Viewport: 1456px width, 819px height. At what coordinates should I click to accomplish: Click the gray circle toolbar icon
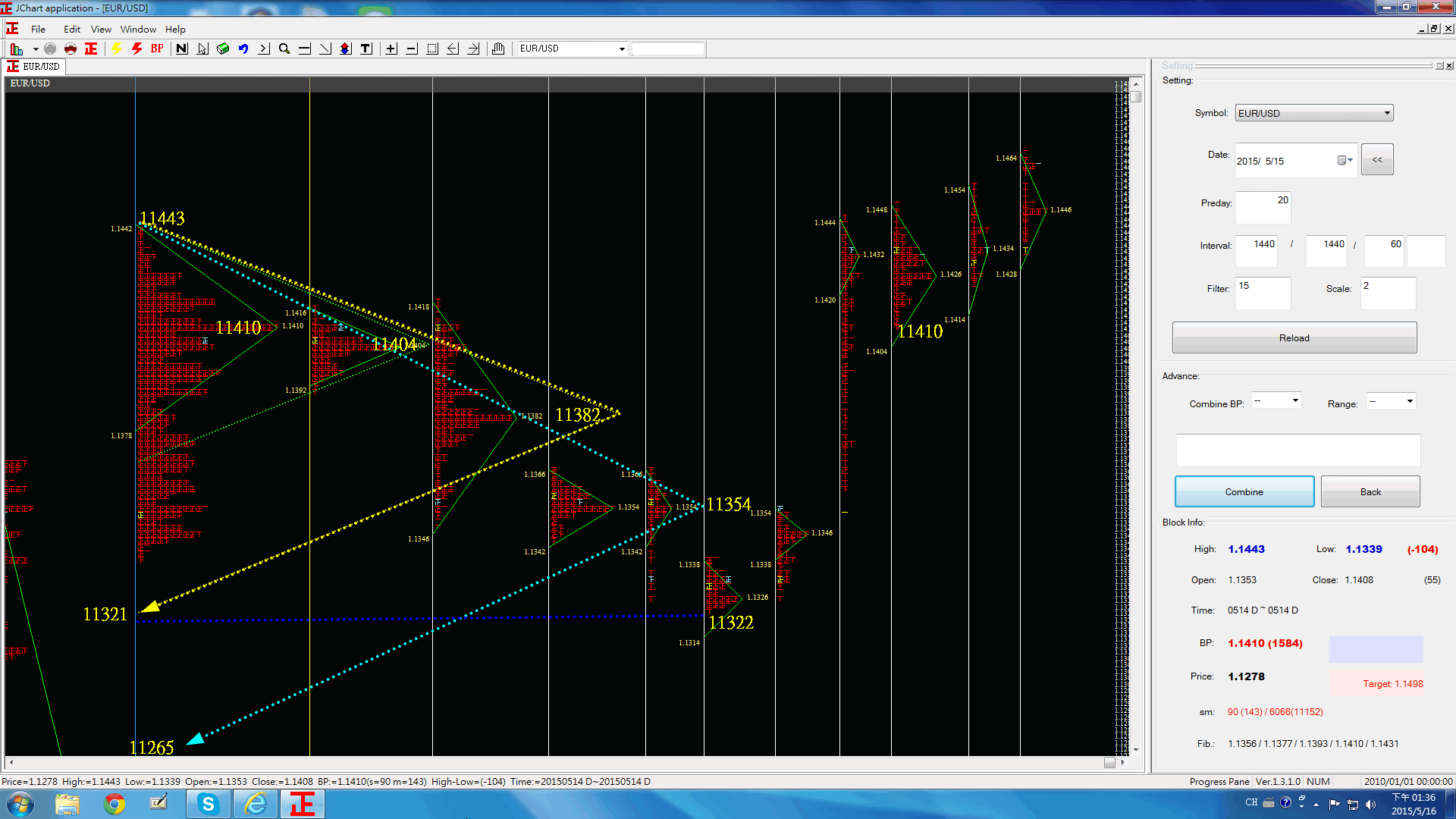pyautogui.click(x=50, y=49)
